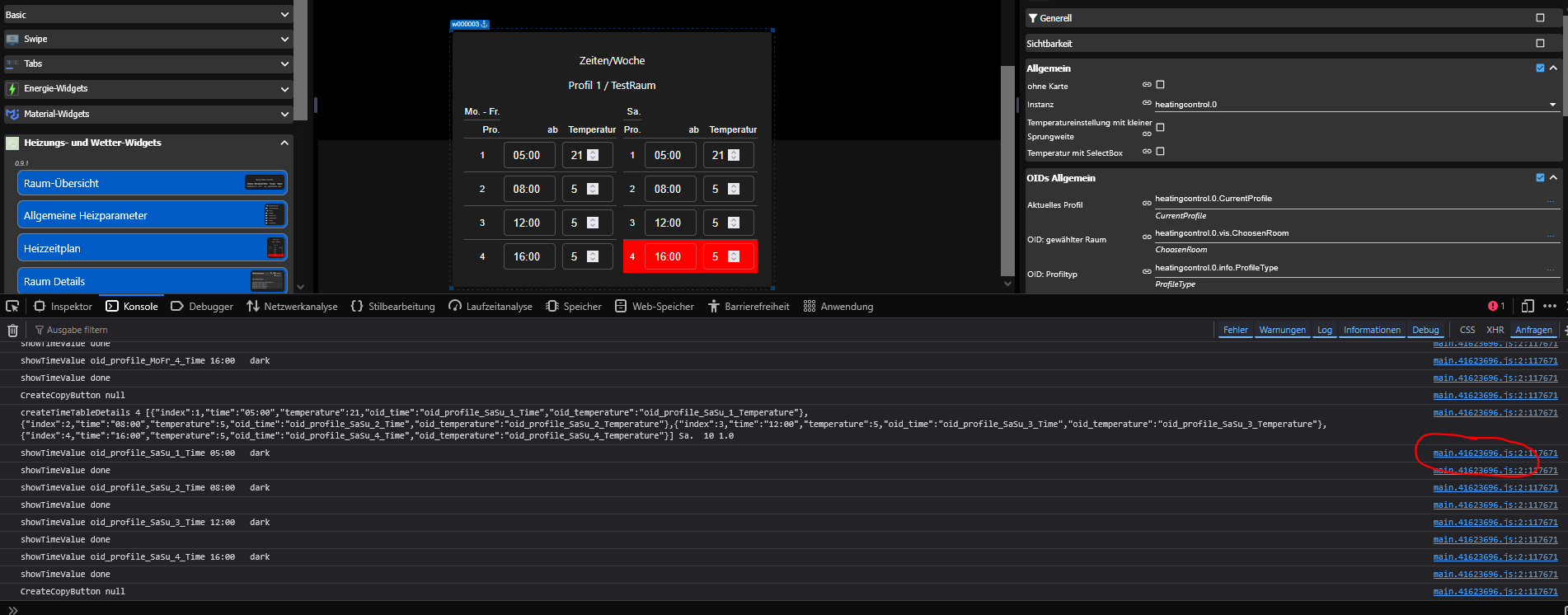The height and width of the screenshot is (615, 1568).
Task: Select the Raum Details widget
Action: 152,281
